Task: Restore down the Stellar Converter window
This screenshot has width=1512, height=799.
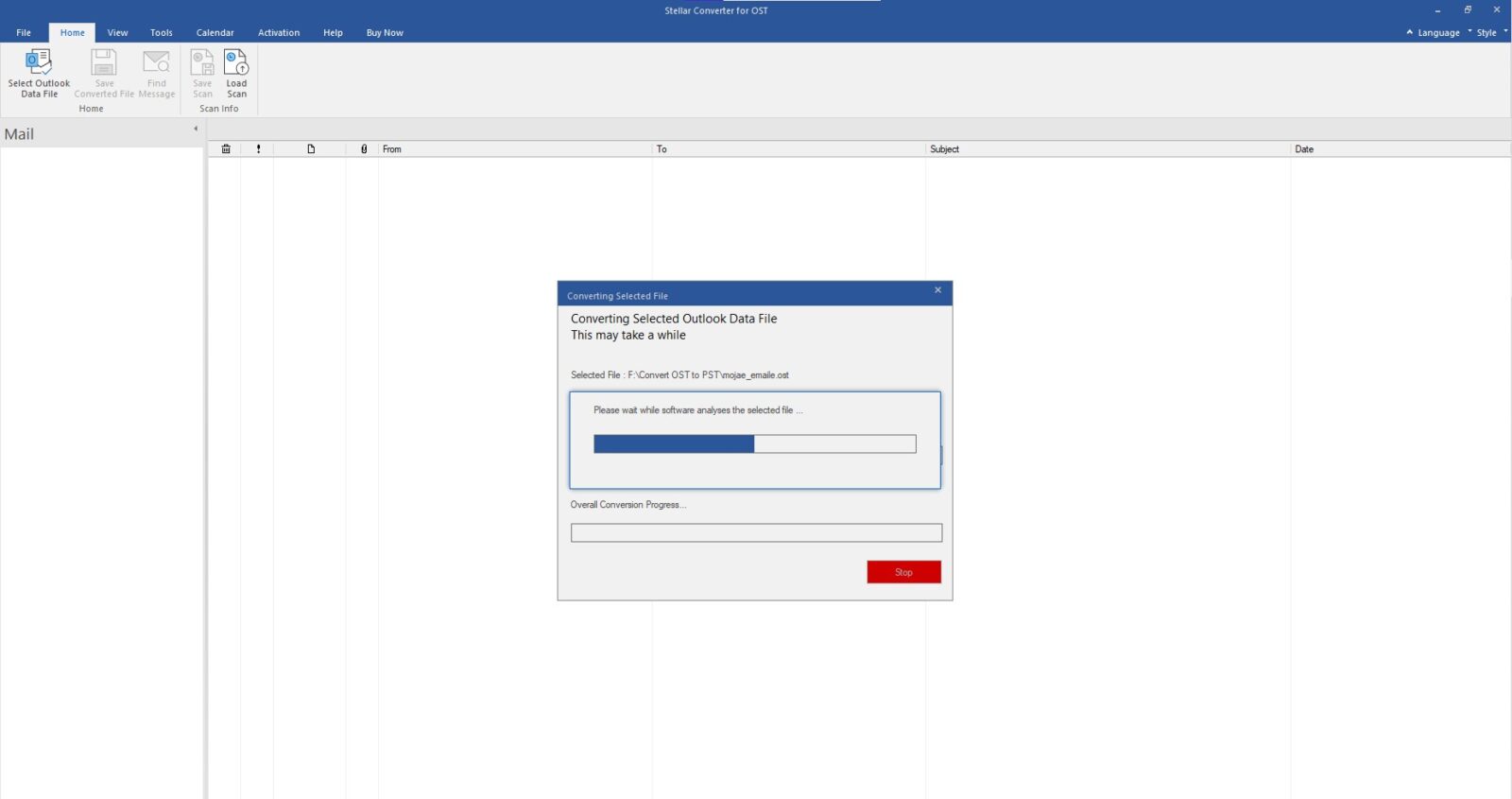Action: [1468, 10]
